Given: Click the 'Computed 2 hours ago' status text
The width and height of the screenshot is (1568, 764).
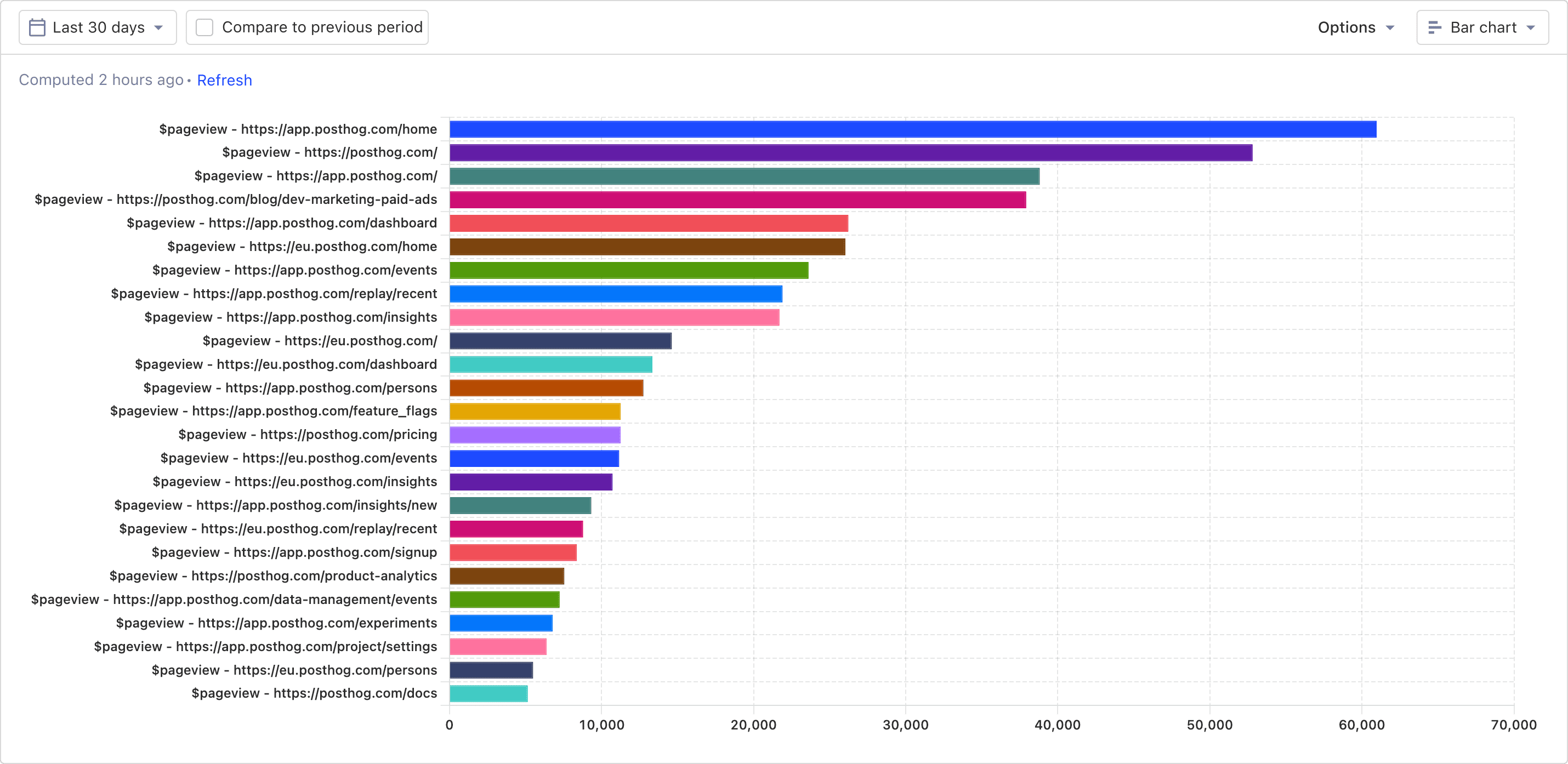Looking at the screenshot, I should pos(101,81).
